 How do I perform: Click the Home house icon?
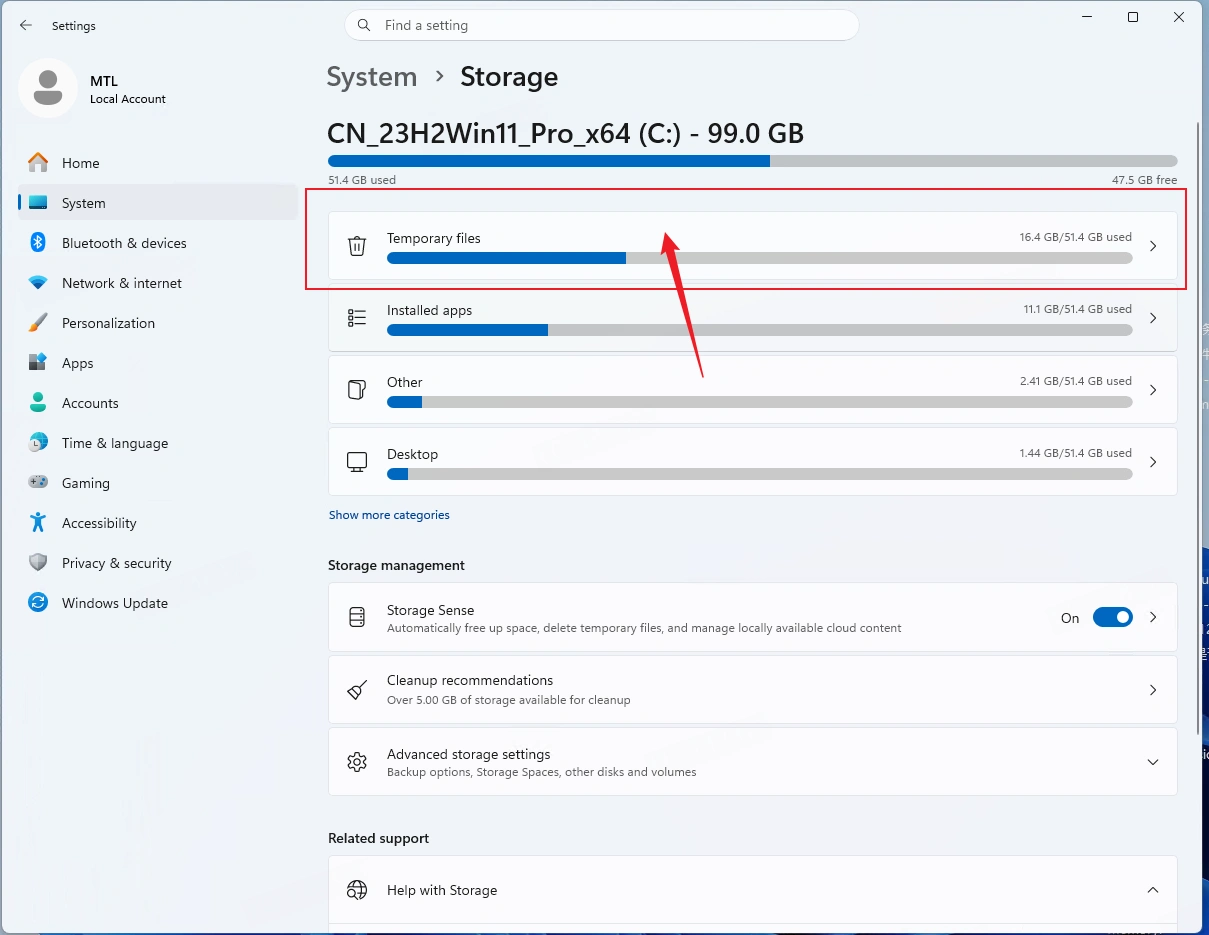(38, 163)
